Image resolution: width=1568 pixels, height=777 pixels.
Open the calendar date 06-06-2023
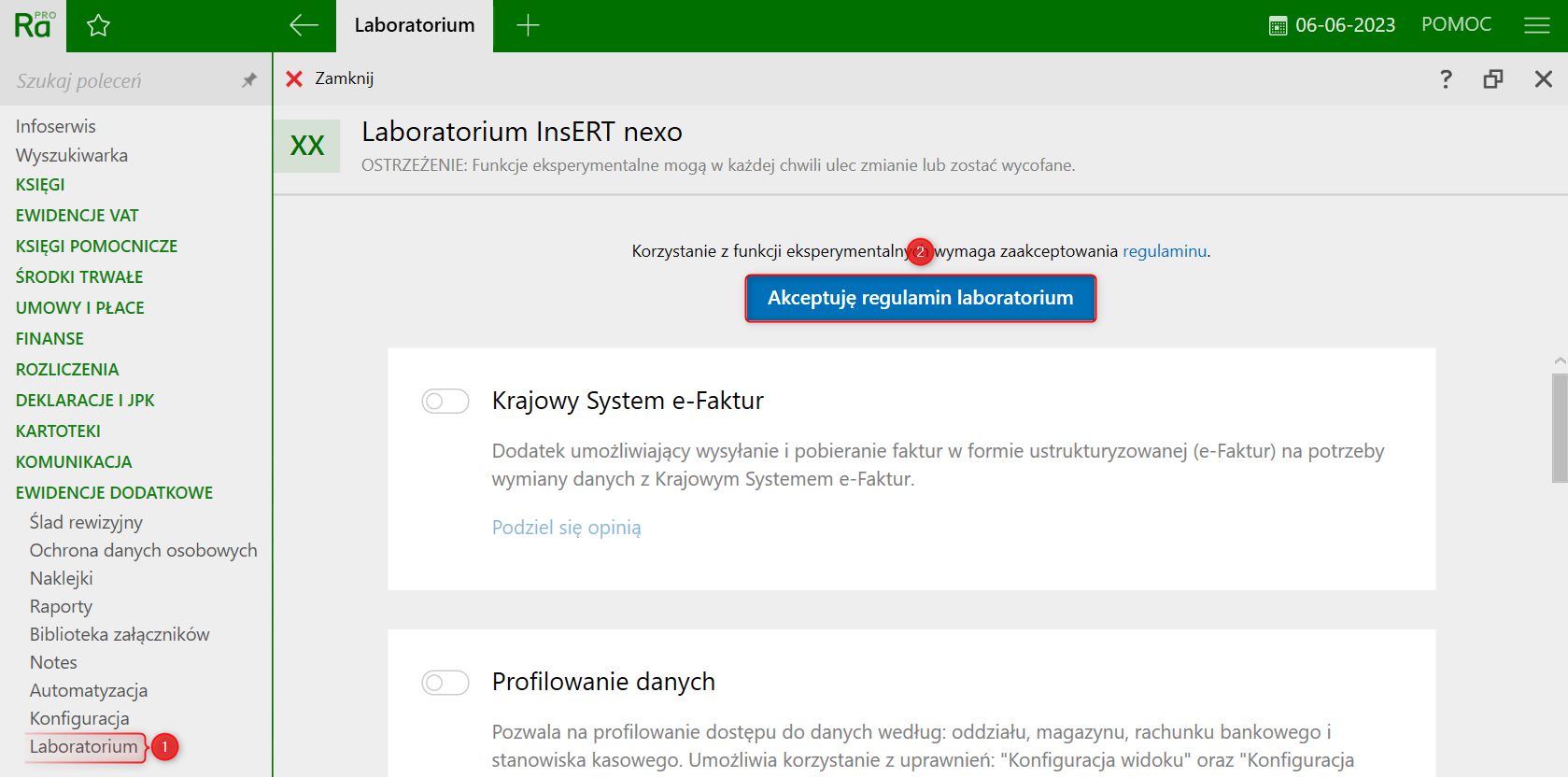(x=1333, y=25)
